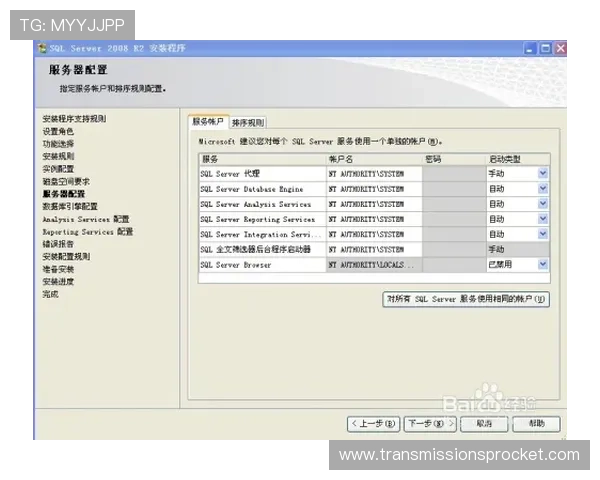Click 错误报告 step in sidebar
The height and width of the screenshot is (480, 600).
[58, 244]
